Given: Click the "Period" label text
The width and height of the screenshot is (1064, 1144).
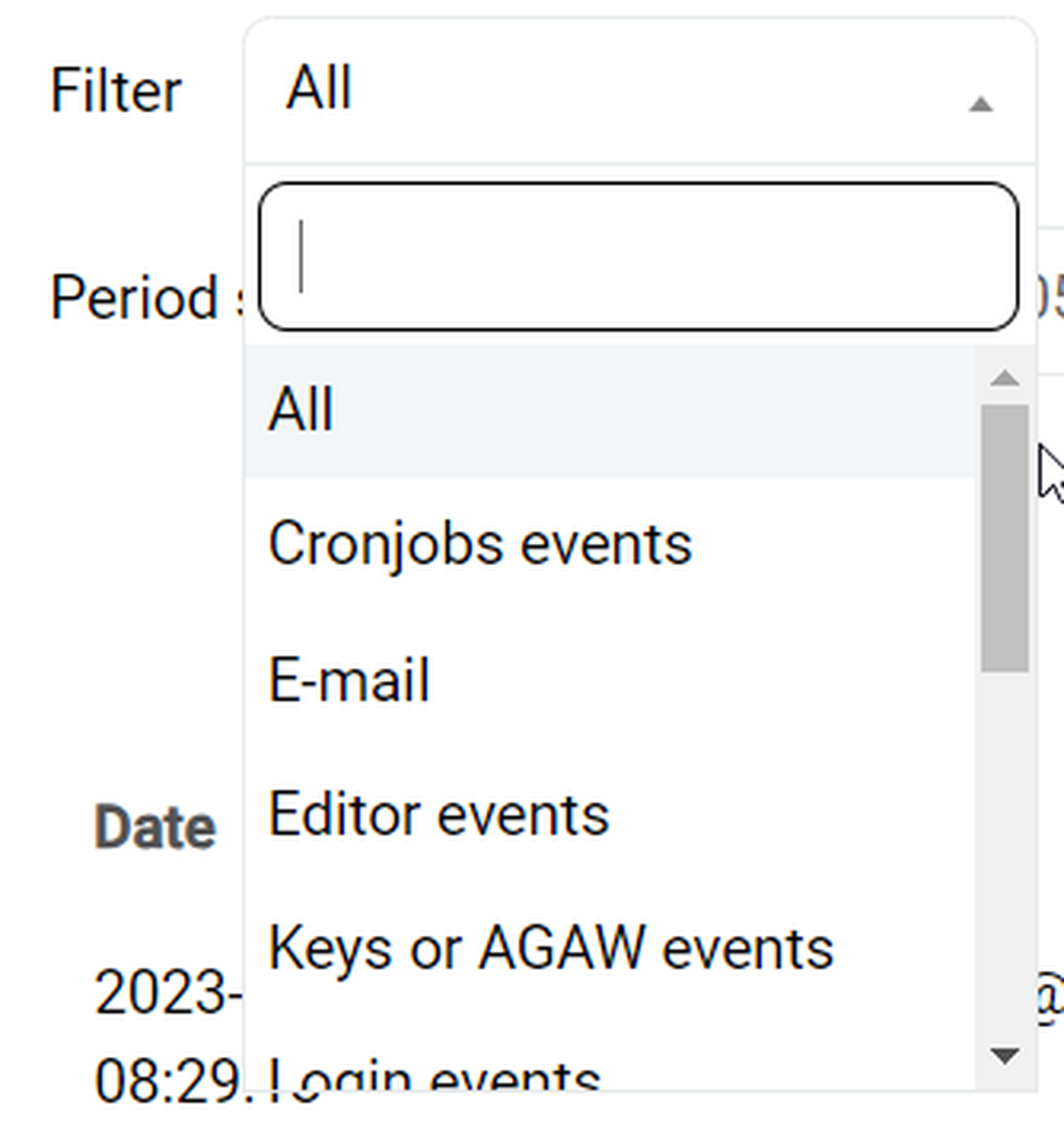Looking at the screenshot, I should coord(134,298).
